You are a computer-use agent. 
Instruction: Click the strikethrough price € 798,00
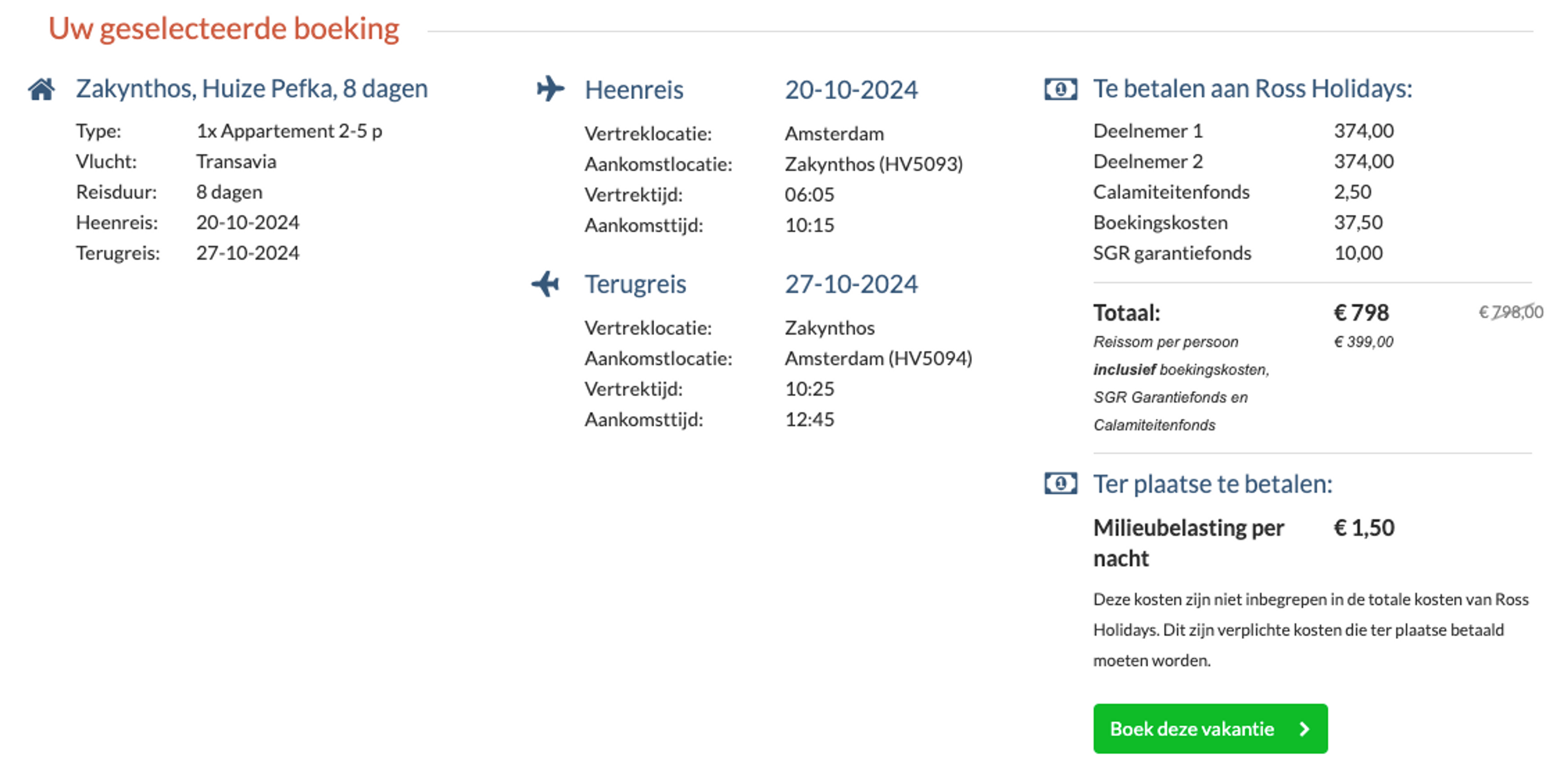click(x=1511, y=312)
